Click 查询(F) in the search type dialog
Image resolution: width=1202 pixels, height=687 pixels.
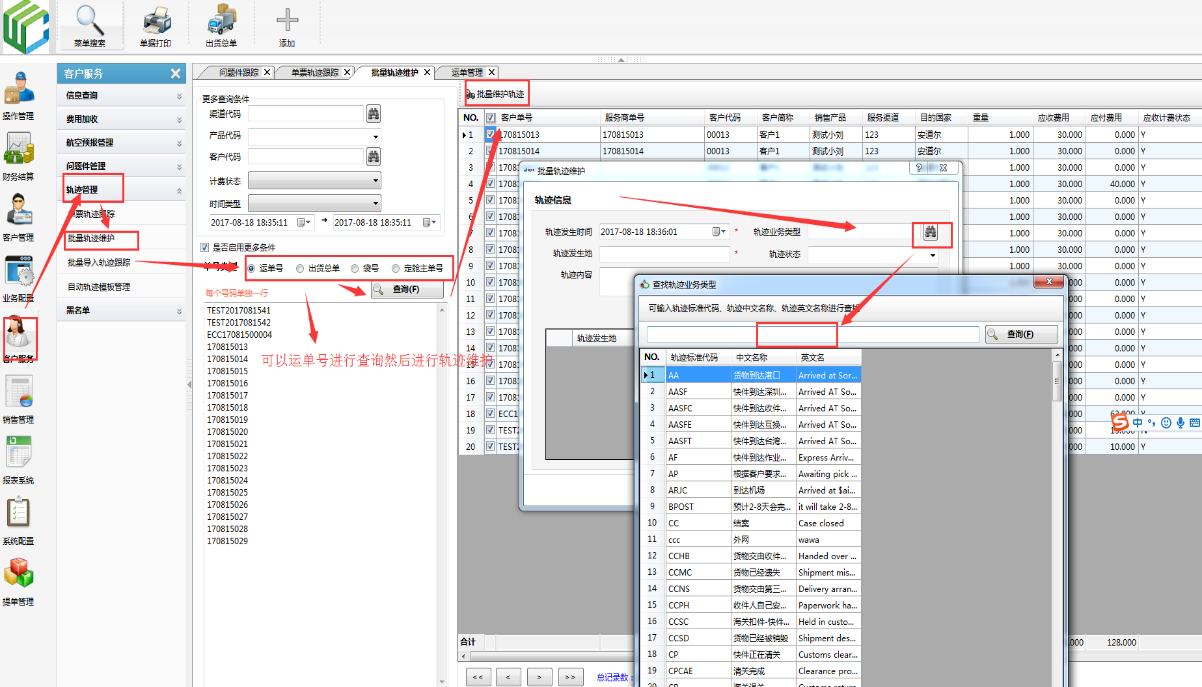point(1021,335)
